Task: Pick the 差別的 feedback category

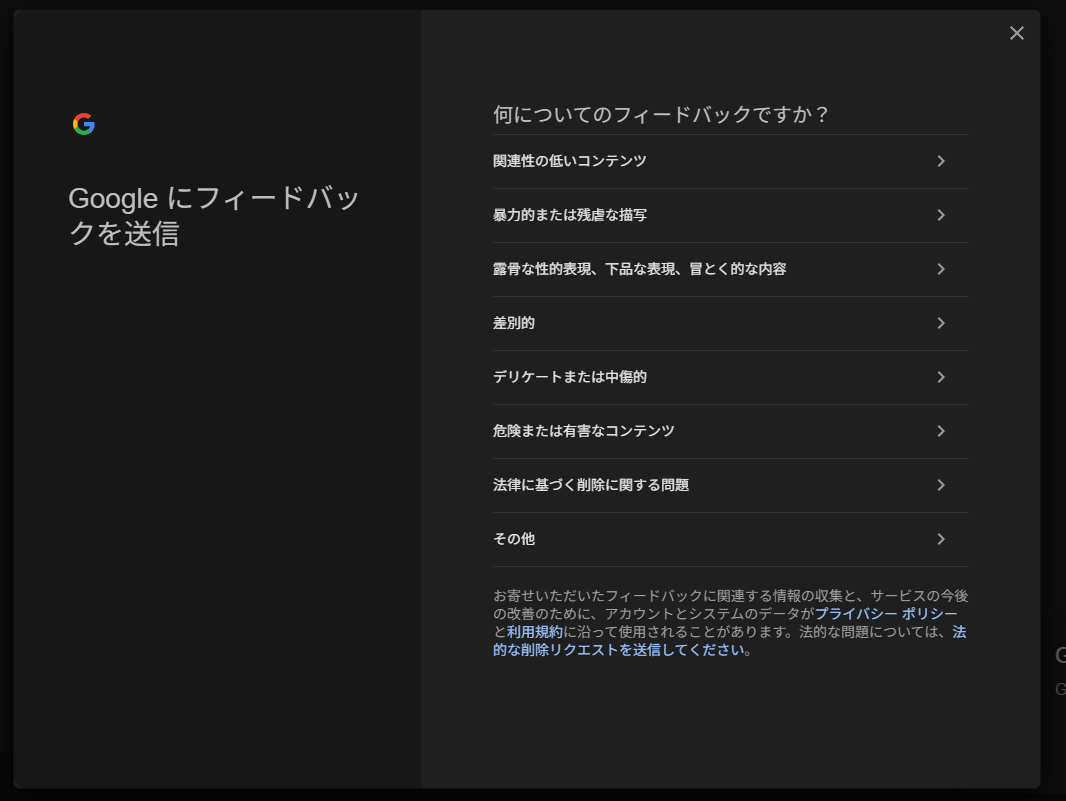Action: coord(731,324)
